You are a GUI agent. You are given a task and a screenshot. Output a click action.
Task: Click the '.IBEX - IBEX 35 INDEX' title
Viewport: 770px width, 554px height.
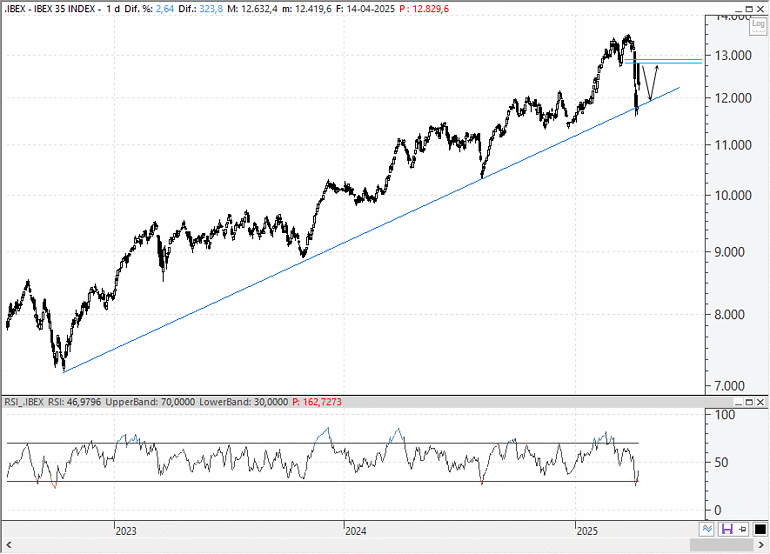[x=49, y=9]
